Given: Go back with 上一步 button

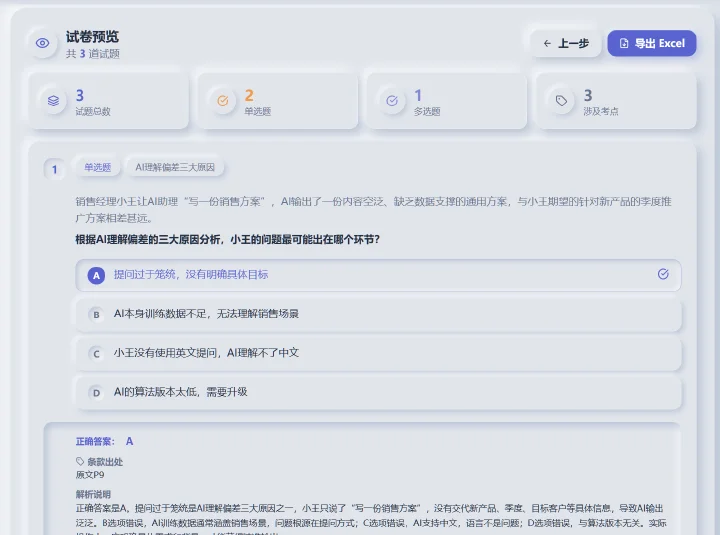Looking at the screenshot, I should coord(566,44).
